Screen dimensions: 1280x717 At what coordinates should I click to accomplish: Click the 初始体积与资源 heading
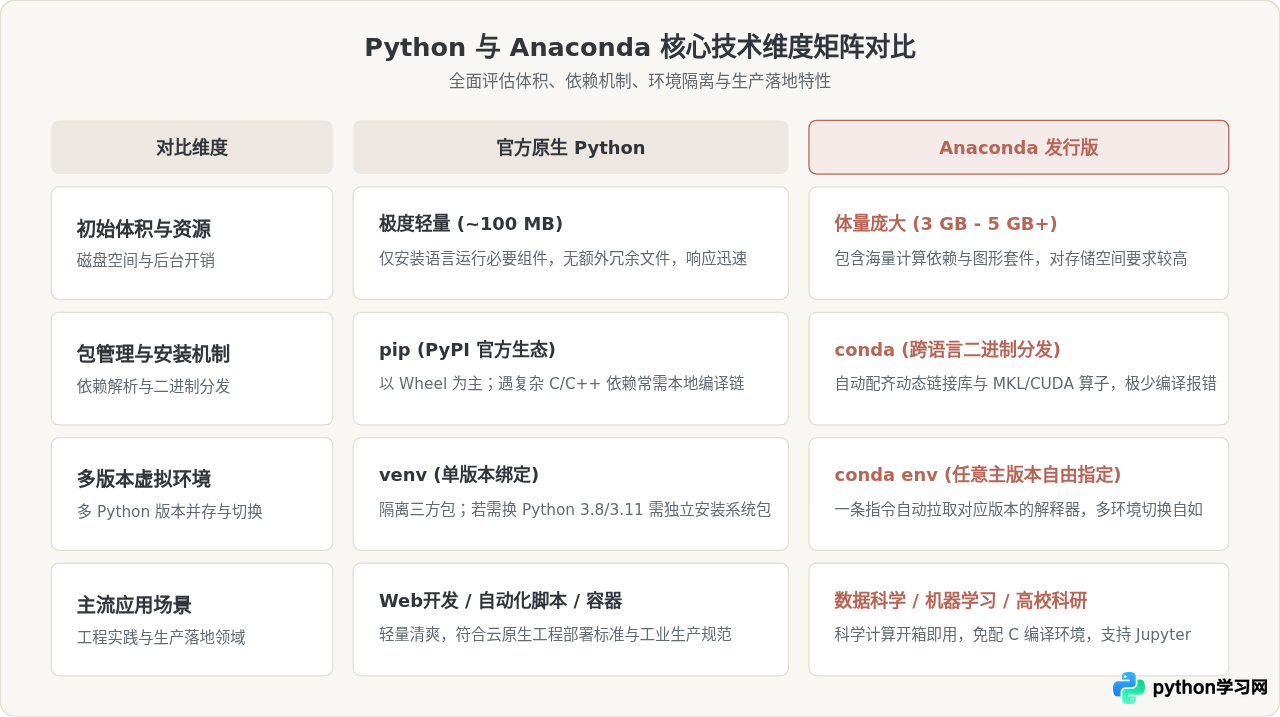pyautogui.click(x=144, y=229)
